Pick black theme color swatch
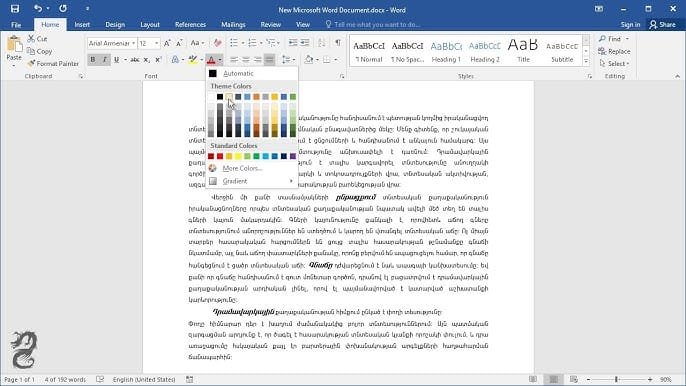Image resolution: width=686 pixels, height=386 pixels. 220,97
